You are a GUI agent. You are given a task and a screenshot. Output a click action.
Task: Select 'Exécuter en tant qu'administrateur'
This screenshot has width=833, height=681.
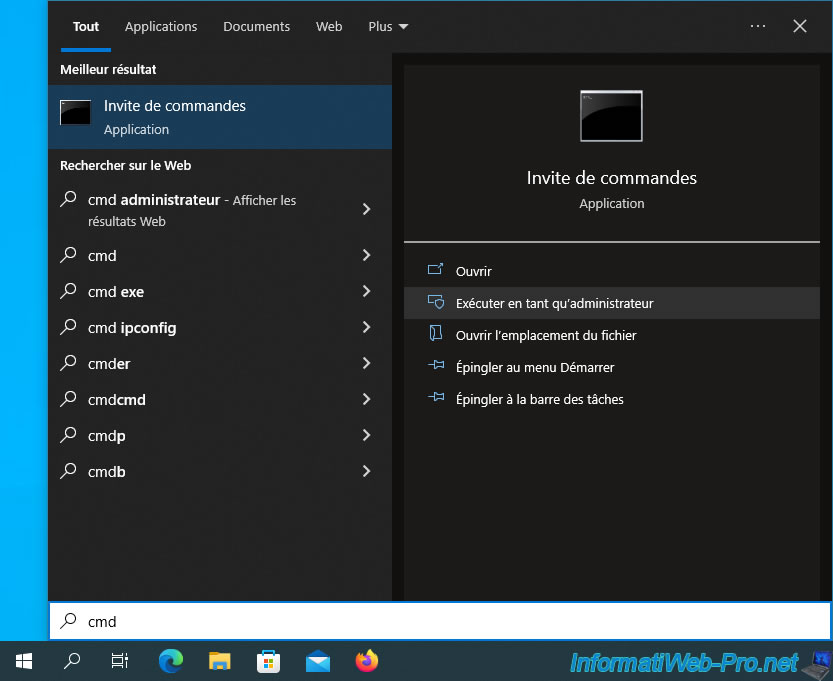[x=611, y=303]
